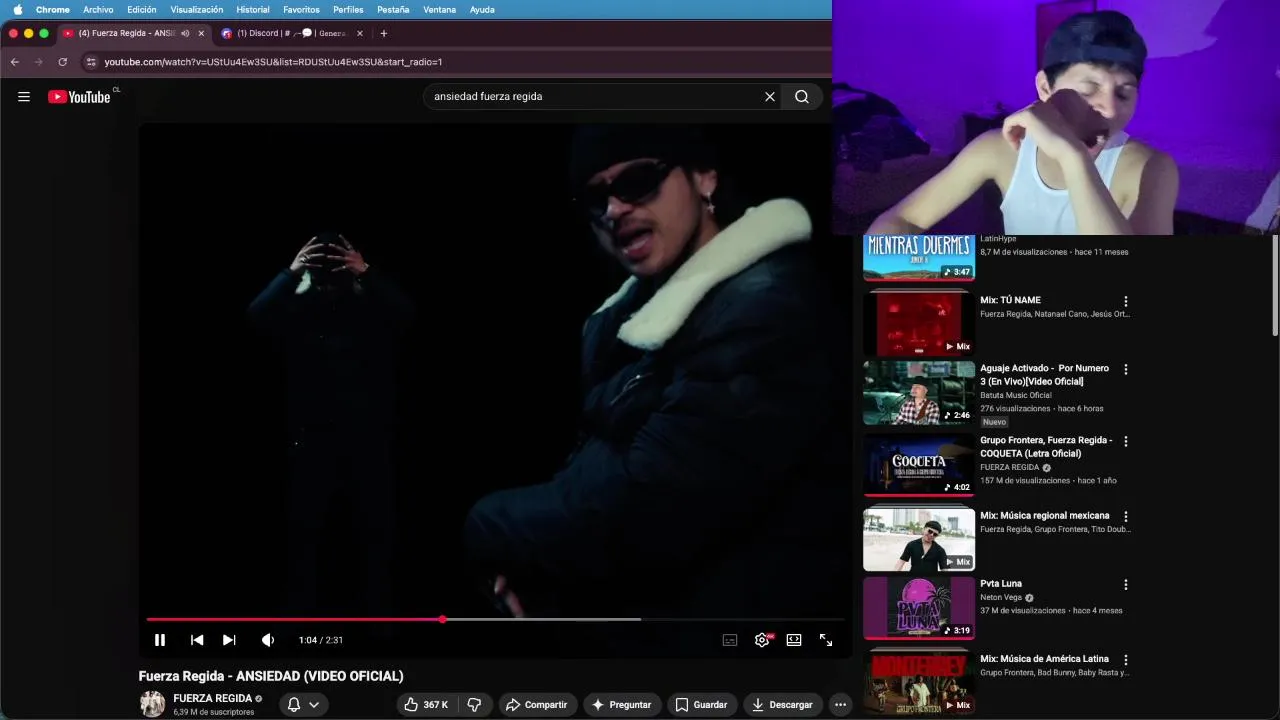Skip to next video in the player
This screenshot has height=720, width=1280.
pyautogui.click(x=229, y=640)
